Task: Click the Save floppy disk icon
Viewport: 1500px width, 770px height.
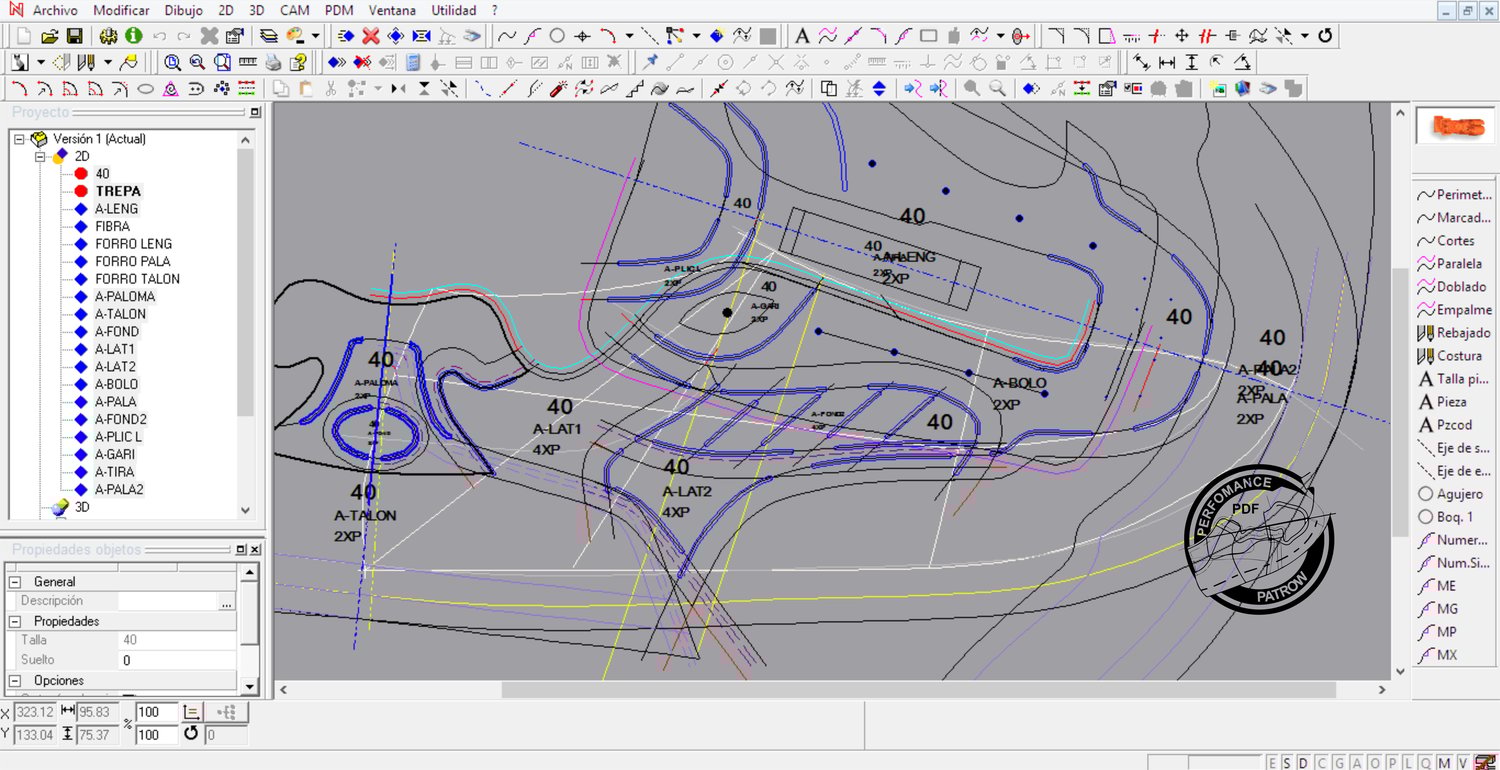Action: point(74,36)
